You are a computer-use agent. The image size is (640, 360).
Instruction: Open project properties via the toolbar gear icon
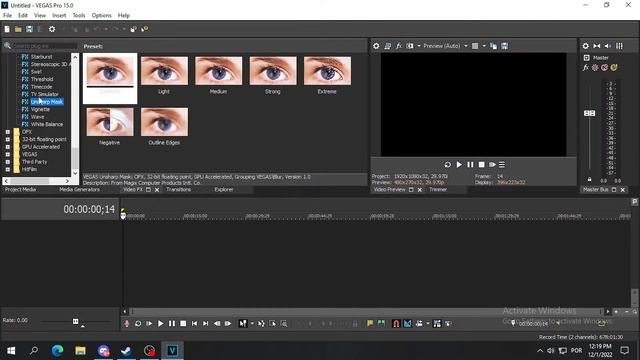click(x=52, y=29)
